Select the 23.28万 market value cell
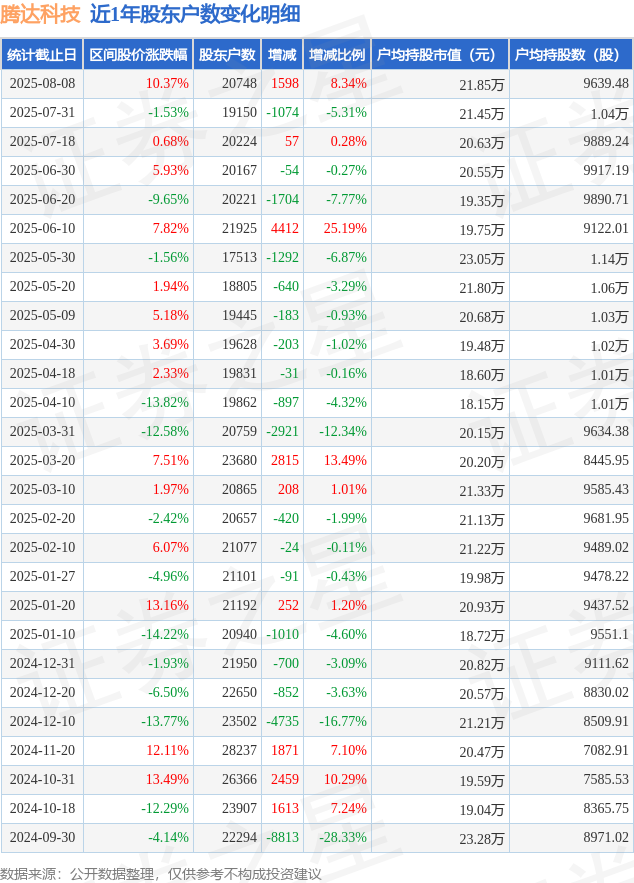 [482, 839]
